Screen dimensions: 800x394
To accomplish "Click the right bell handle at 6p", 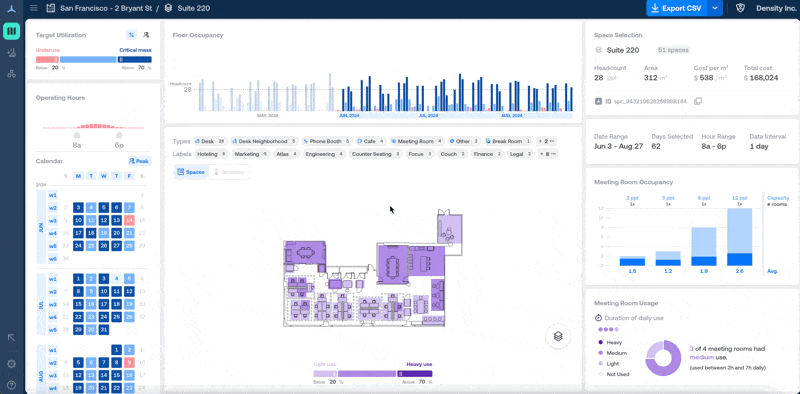I will click(x=119, y=135).
